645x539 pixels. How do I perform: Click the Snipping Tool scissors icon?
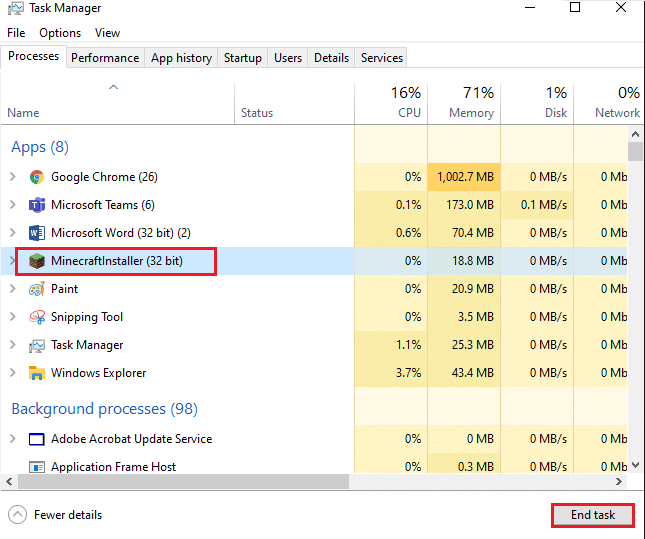click(x=37, y=317)
